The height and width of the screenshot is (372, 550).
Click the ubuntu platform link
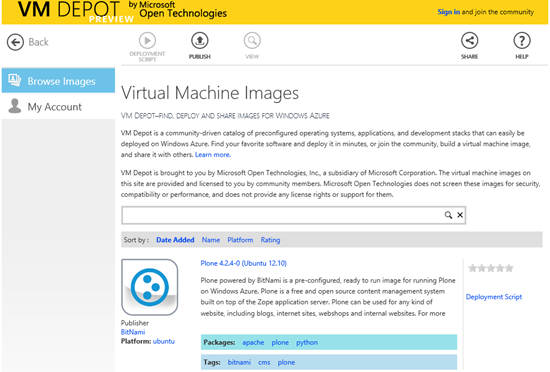point(164,341)
